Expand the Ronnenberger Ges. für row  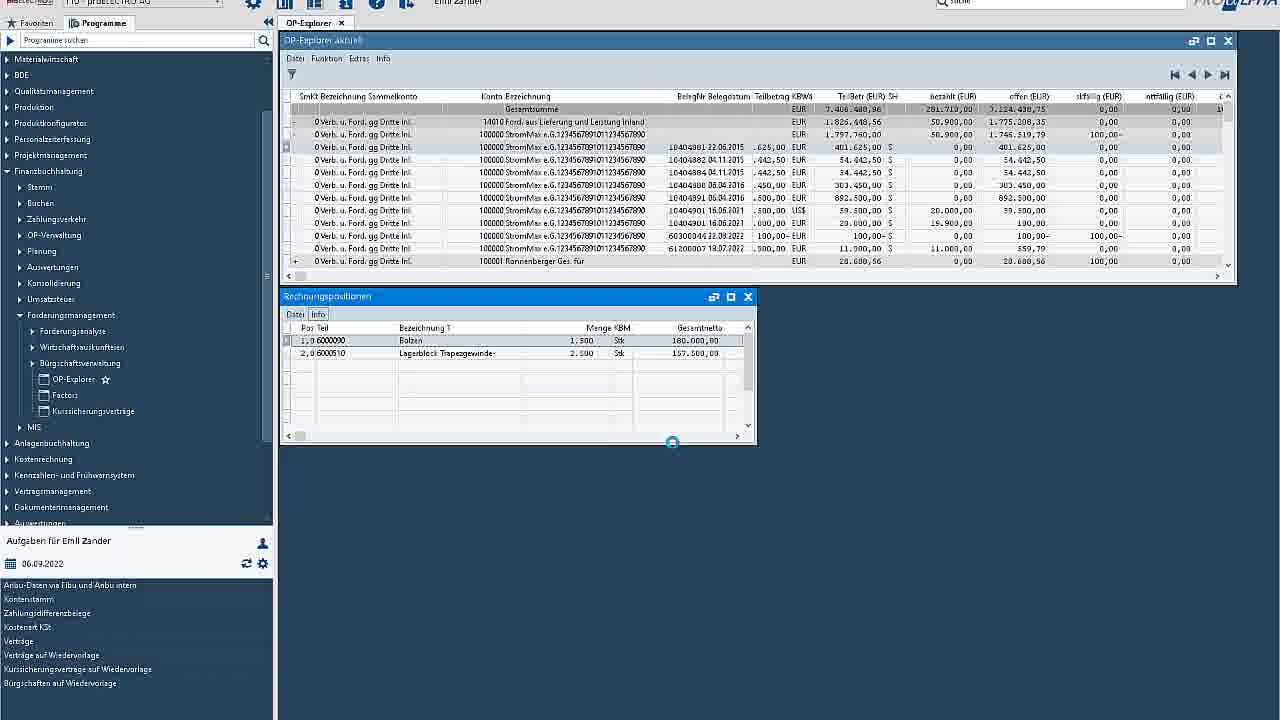(294, 261)
